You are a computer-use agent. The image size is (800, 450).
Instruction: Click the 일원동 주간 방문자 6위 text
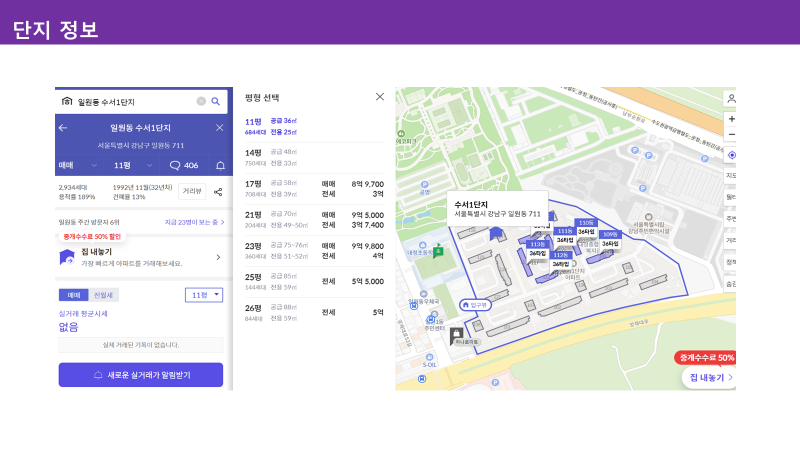coord(89,222)
